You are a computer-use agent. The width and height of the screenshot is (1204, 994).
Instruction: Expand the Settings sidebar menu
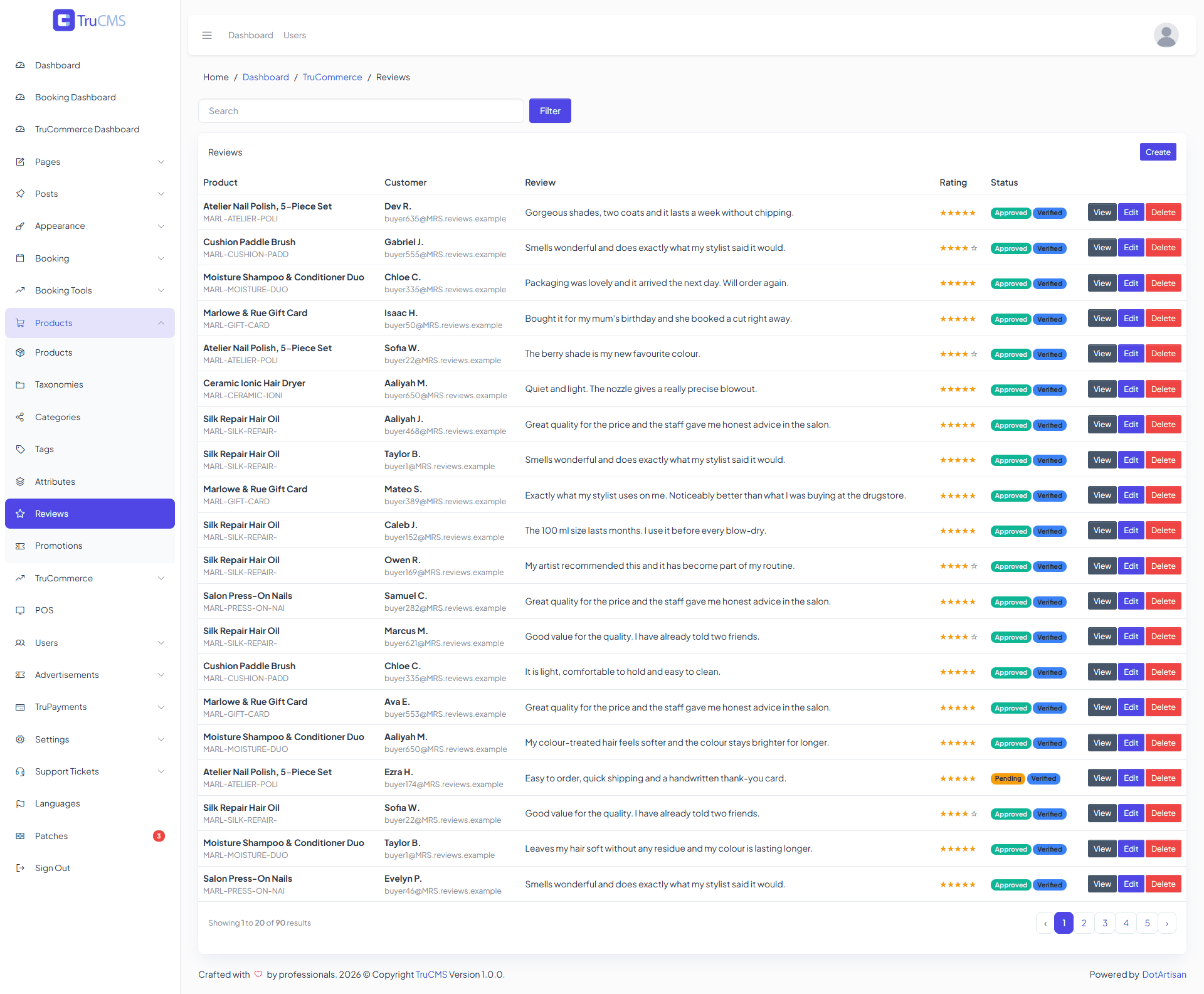(90, 739)
